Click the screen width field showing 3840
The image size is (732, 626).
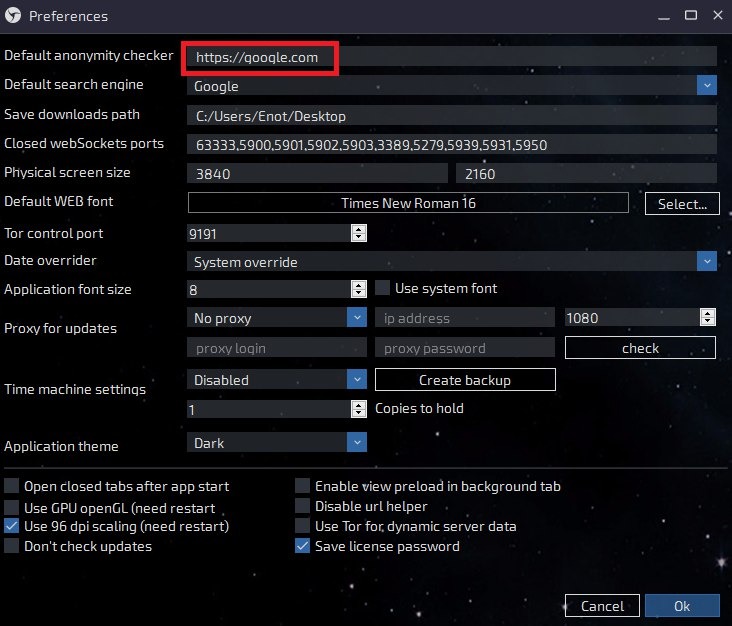317,174
